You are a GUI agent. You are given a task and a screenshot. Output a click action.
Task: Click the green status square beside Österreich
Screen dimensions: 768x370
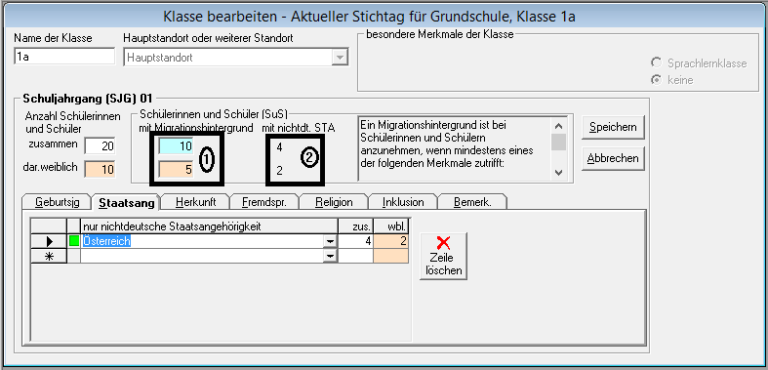[x=73, y=241]
